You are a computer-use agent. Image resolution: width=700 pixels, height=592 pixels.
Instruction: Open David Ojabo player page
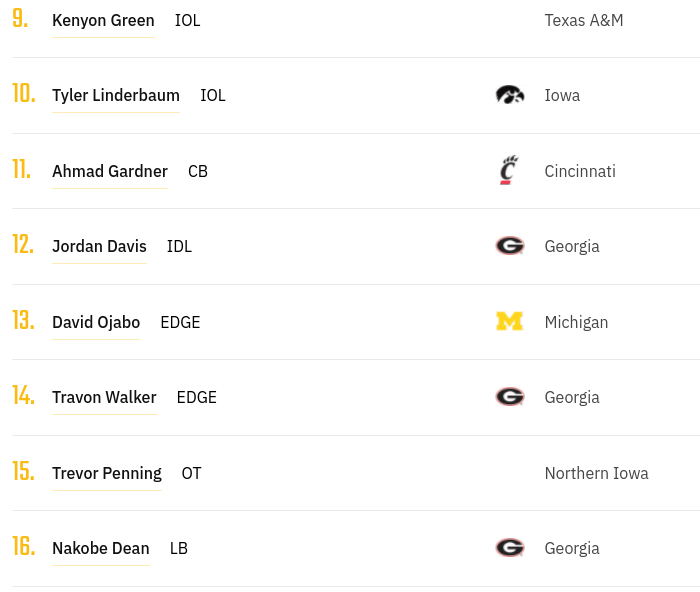point(96,322)
